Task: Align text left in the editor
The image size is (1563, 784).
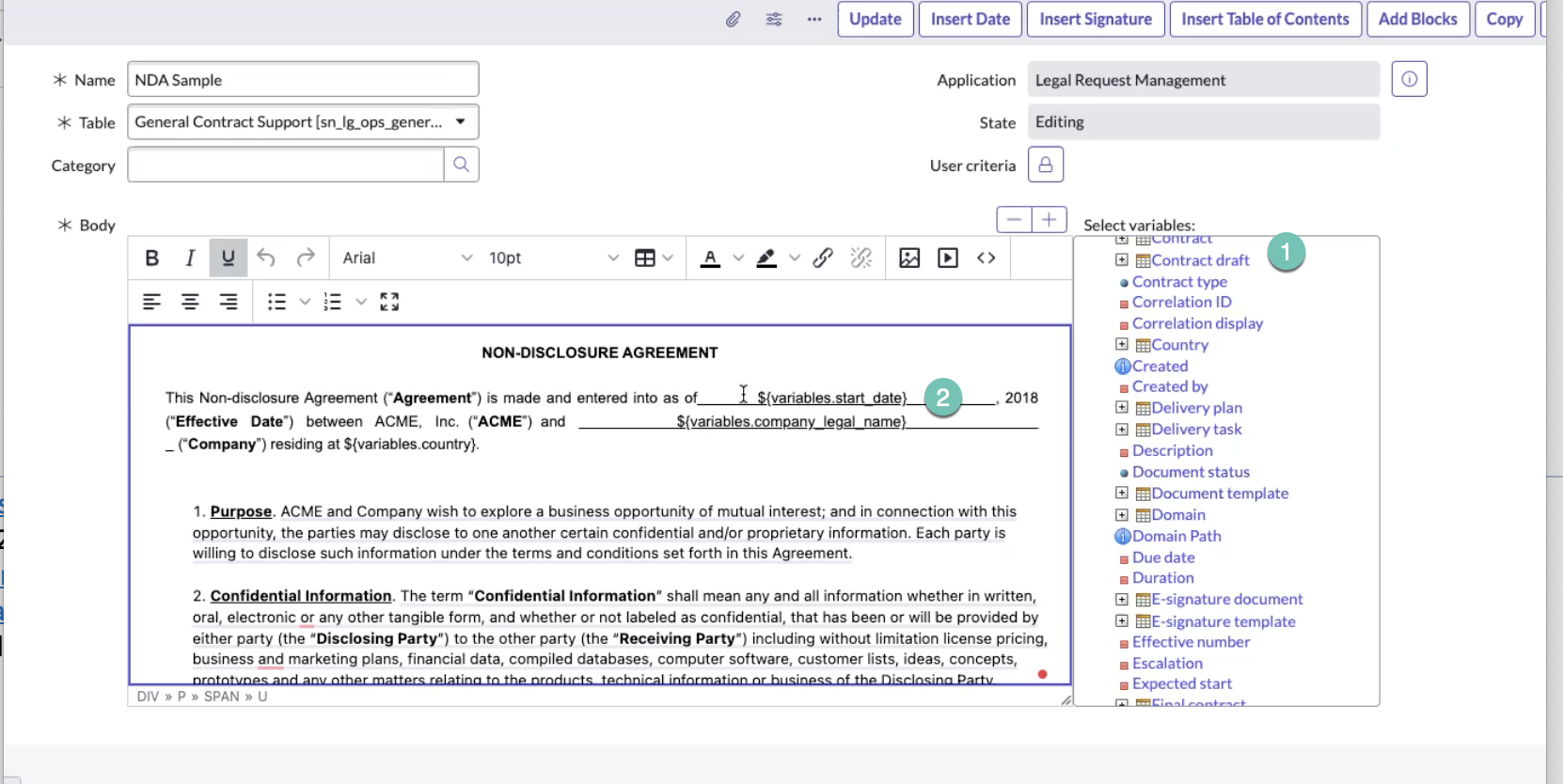Action: pyautogui.click(x=151, y=302)
